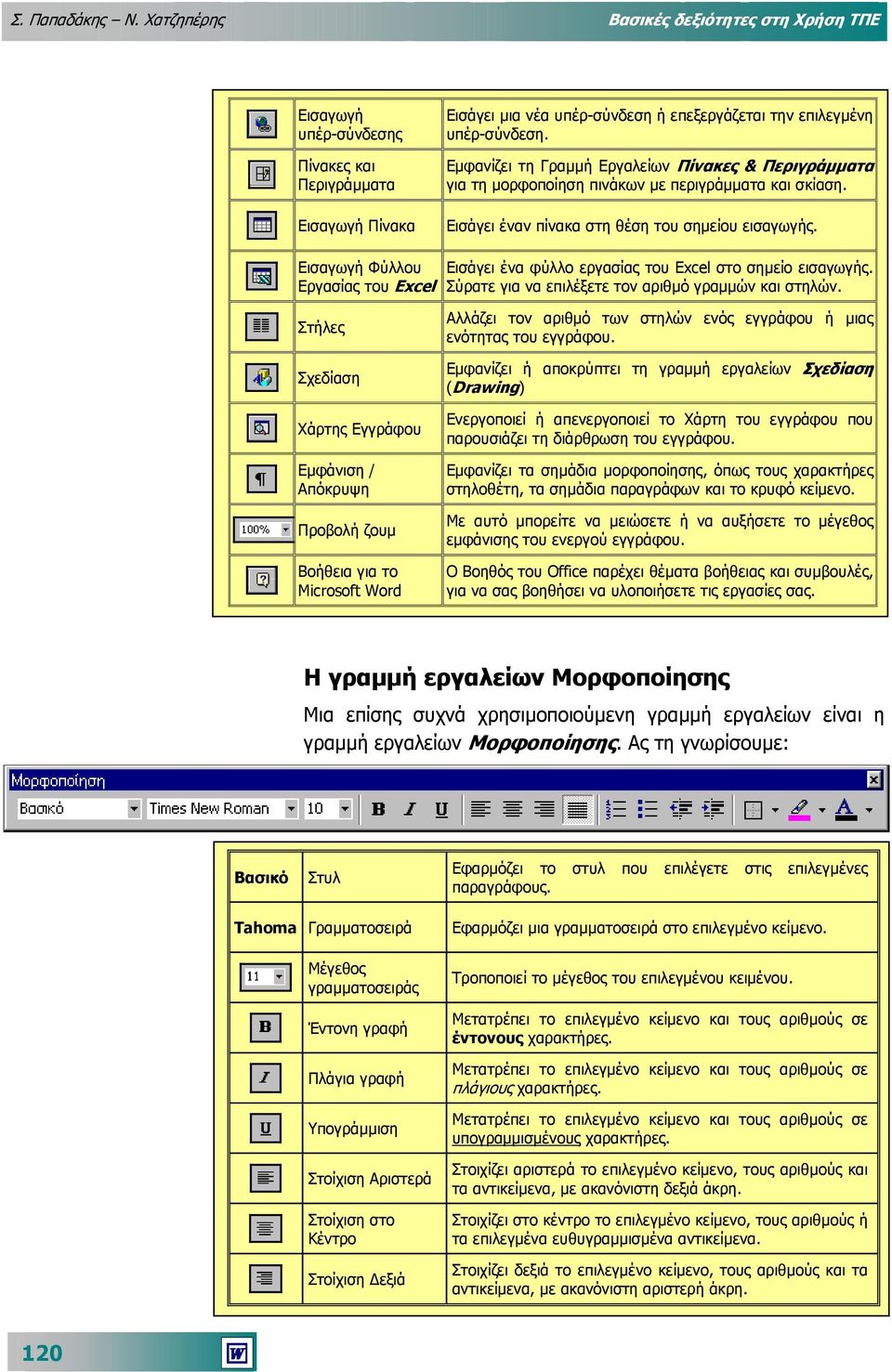
Task: Click the label Βοήθεια για το Microsoft Word
Action: click(349, 581)
